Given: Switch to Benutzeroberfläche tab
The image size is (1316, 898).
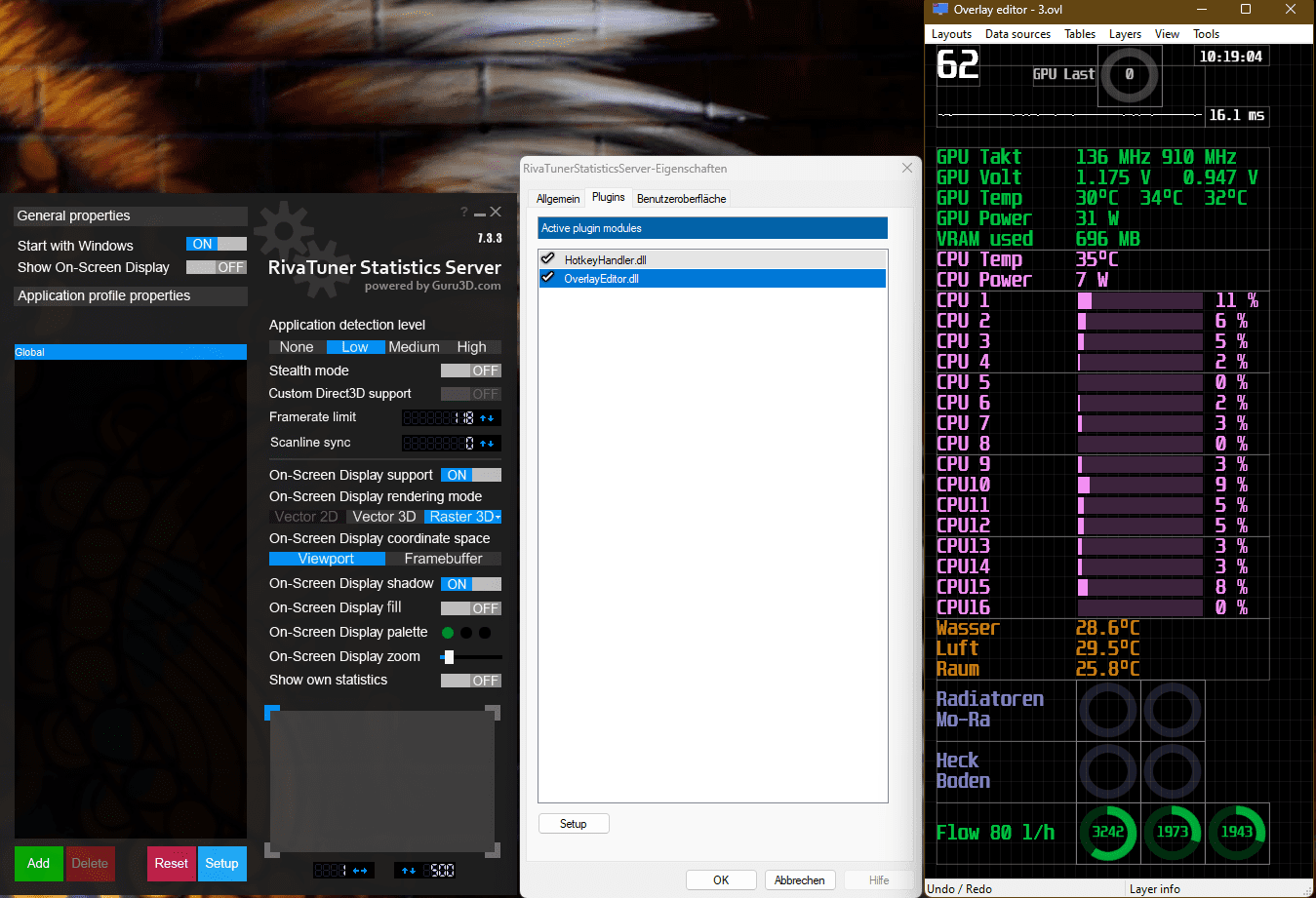Looking at the screenshot, I should 682,199.
